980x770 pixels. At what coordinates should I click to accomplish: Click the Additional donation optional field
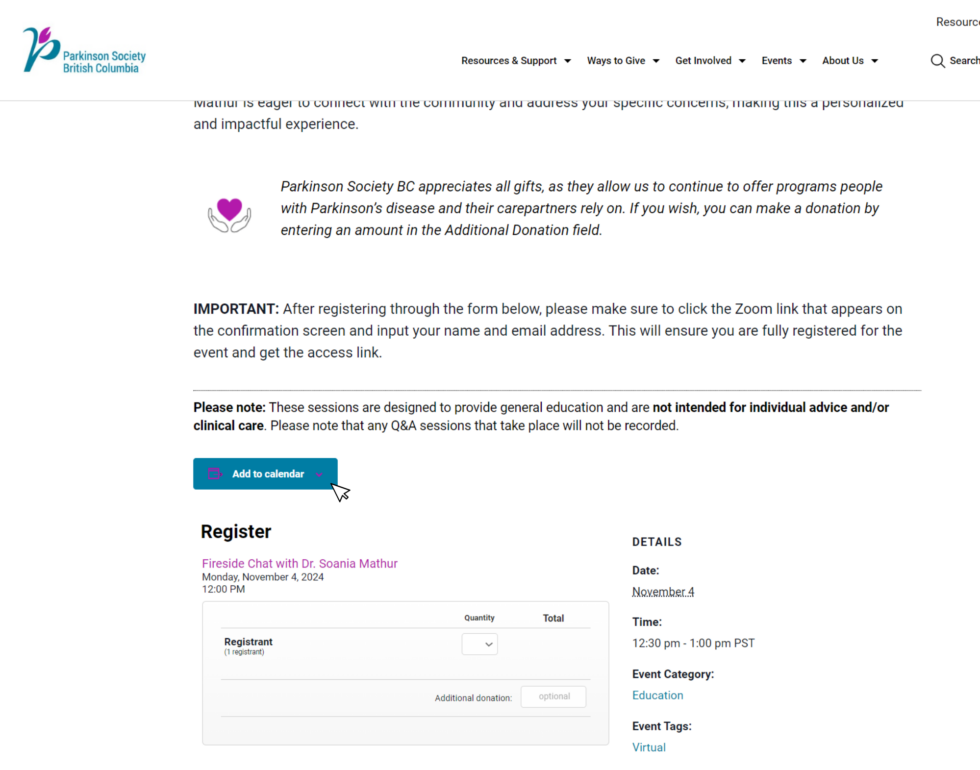pyautogui.click(x=553, y=696)
